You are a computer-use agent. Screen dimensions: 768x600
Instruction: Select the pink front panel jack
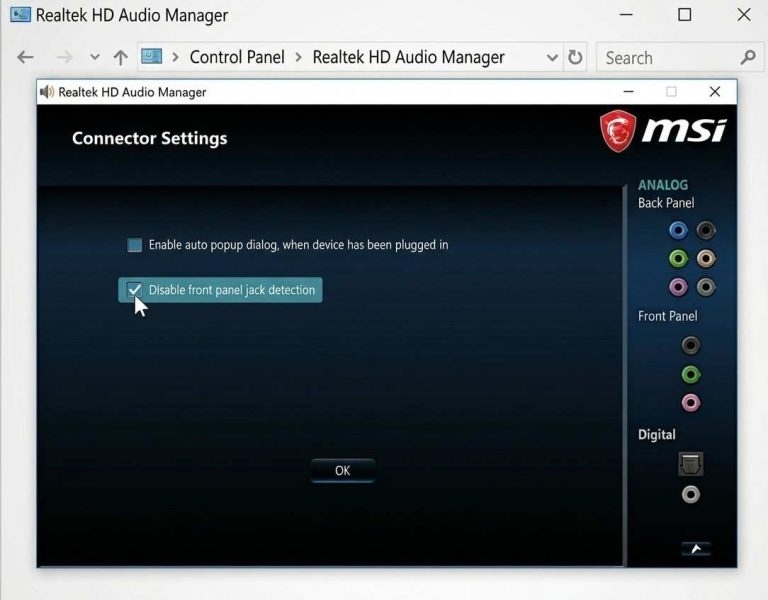pyautogui.click(x=691, y=403)
